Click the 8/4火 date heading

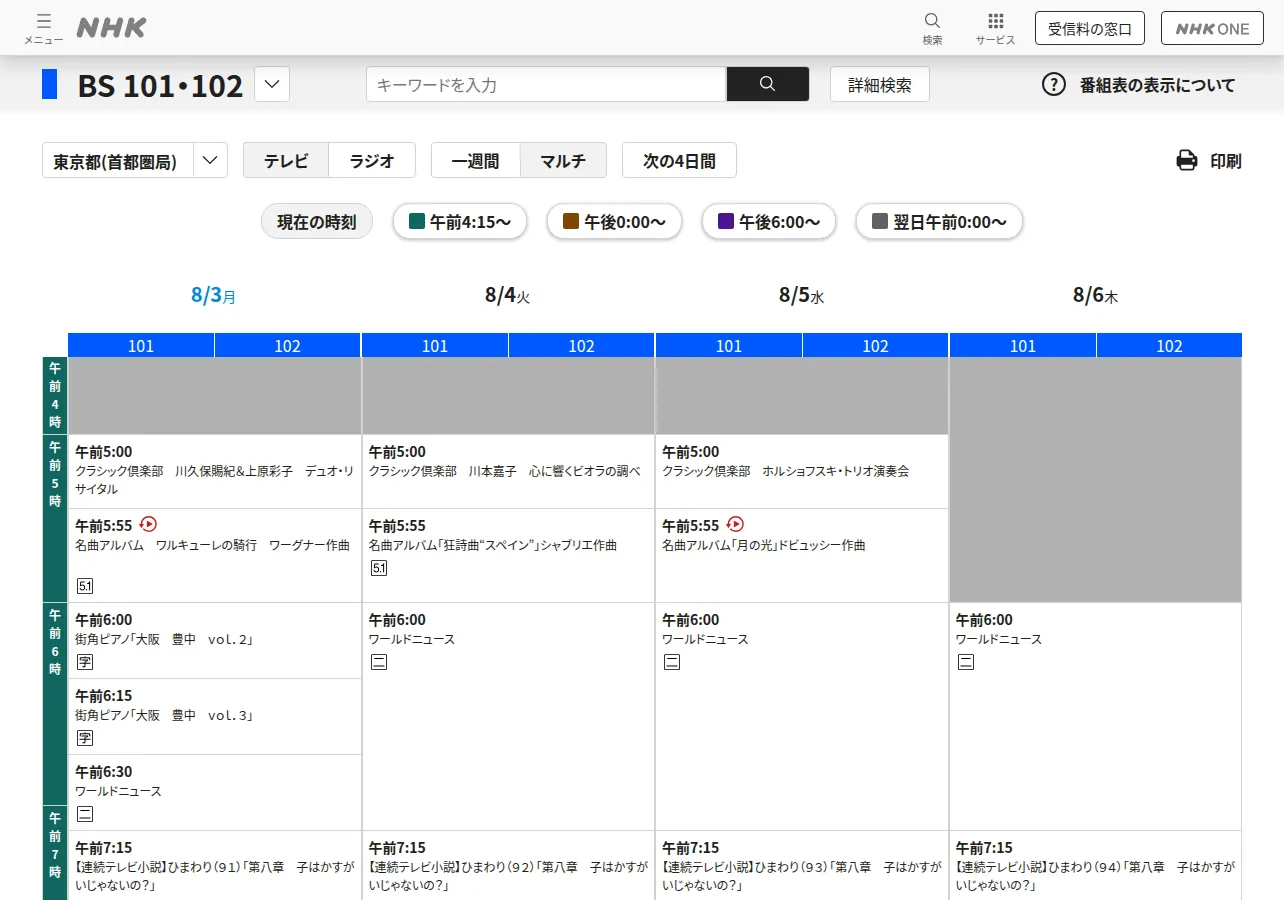pyautogui.click(x=508, y=295)
